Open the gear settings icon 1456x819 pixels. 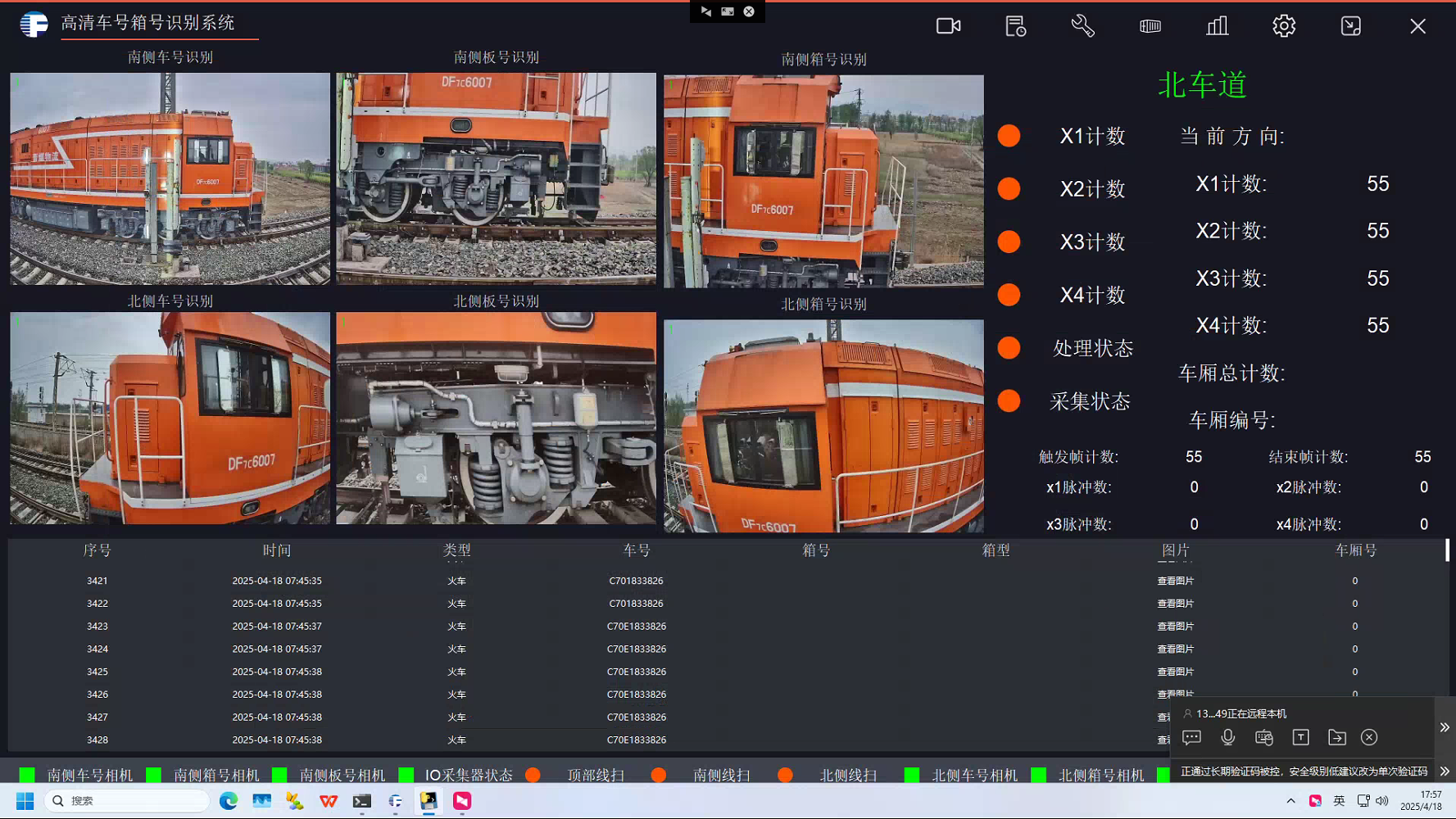tap(1284, 26)
